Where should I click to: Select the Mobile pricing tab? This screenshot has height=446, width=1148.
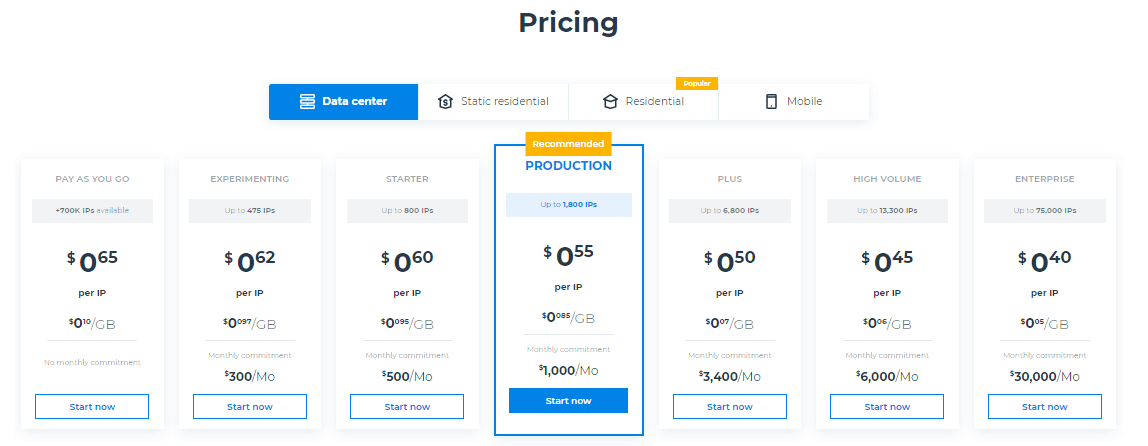(794, 102)
